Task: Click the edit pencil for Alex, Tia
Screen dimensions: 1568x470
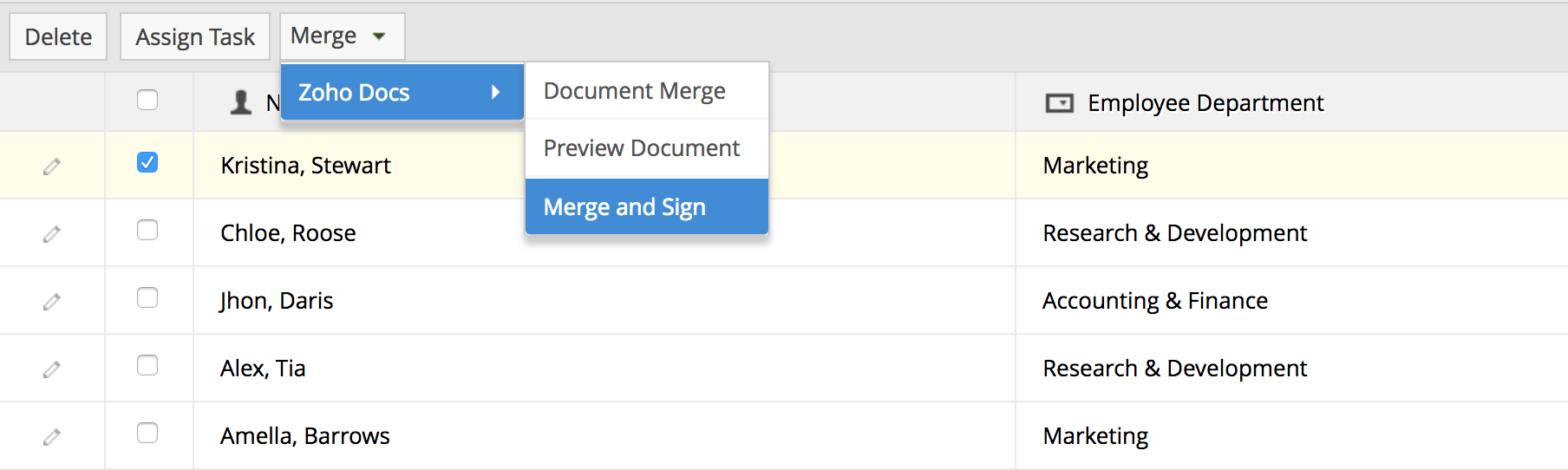Action: [x=52, y=369]
